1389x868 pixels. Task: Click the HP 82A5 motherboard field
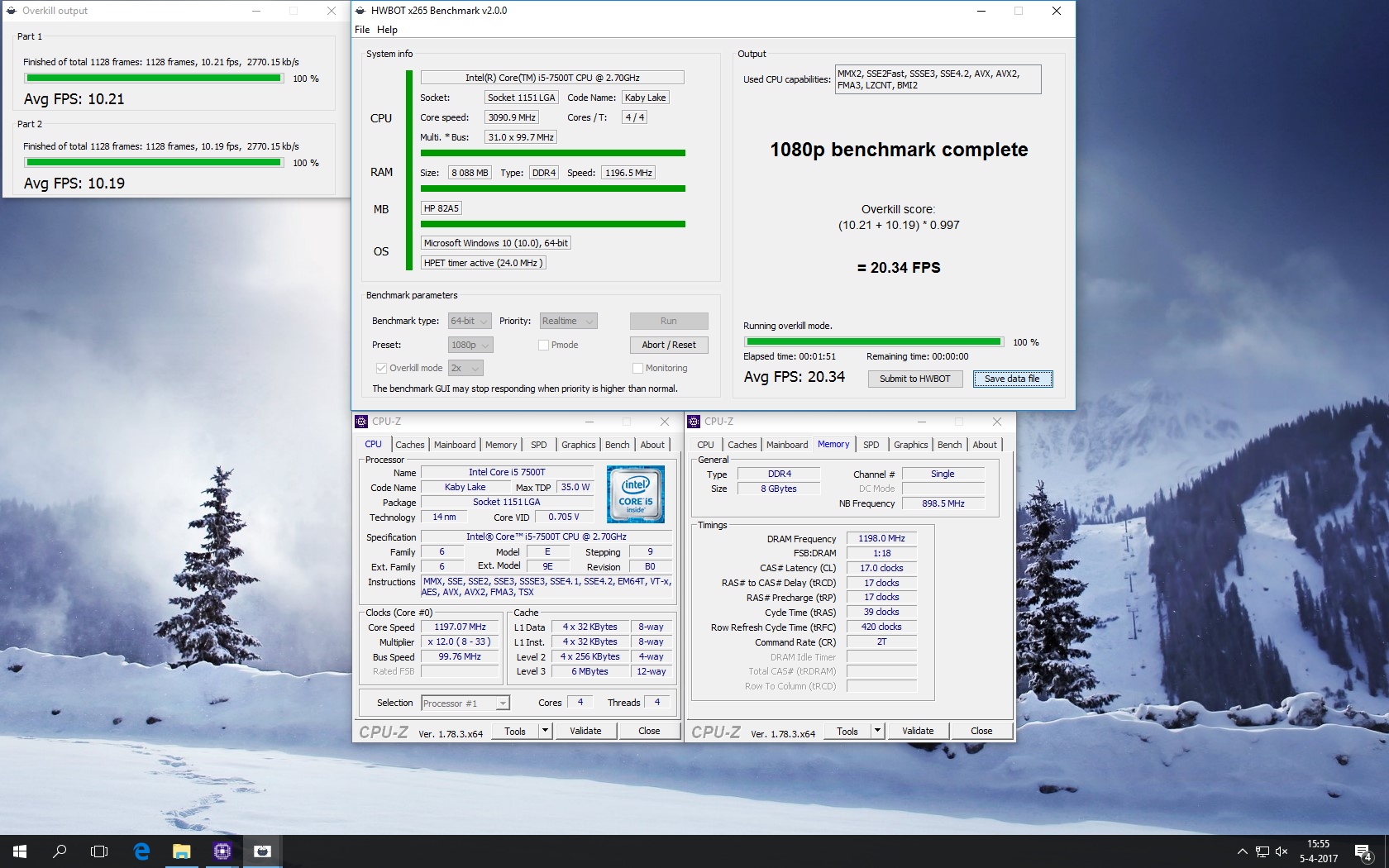tap(441, 208)
